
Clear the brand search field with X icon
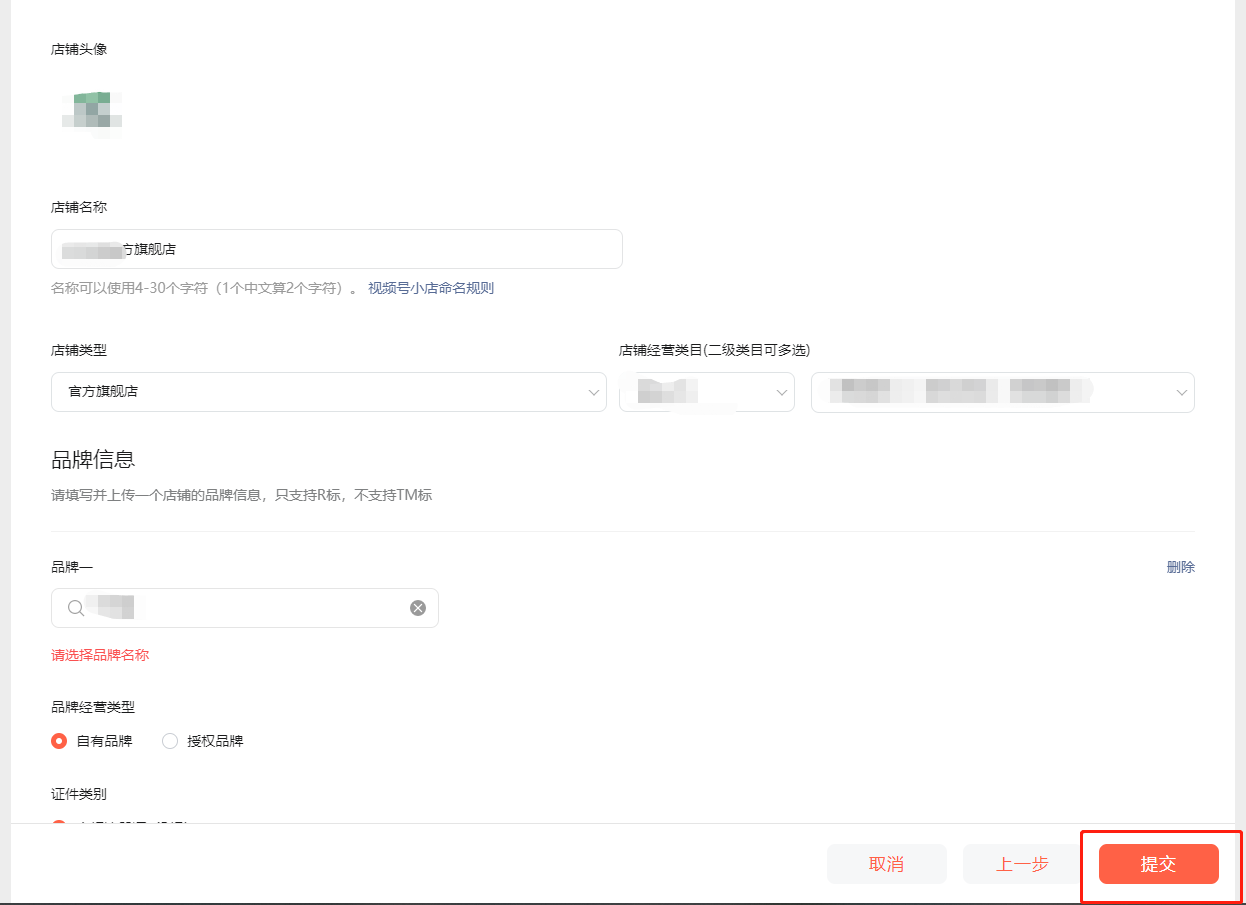pos(418,608)
